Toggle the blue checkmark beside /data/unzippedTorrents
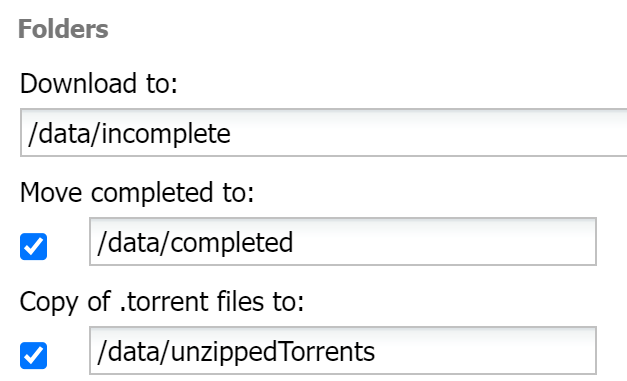 coord(34,355)
